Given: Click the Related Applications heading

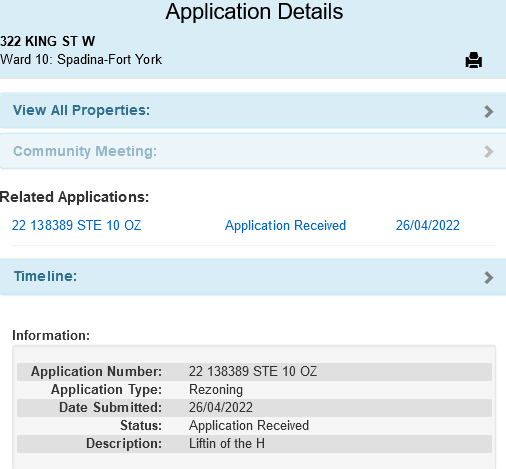Looking at the screenshot, I should (x=74, y=197).
